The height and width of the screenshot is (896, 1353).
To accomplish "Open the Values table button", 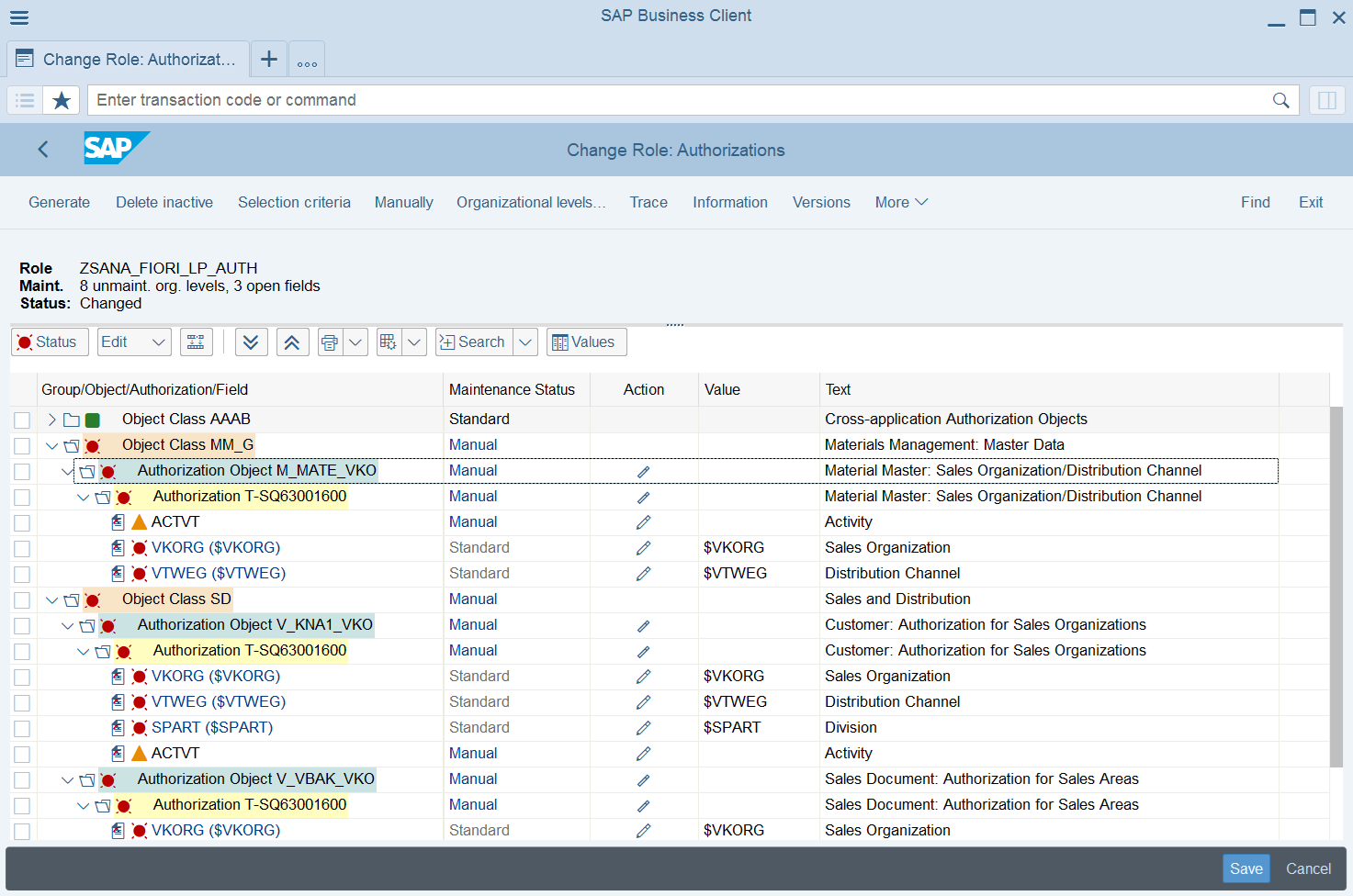I will click(587, 342).
